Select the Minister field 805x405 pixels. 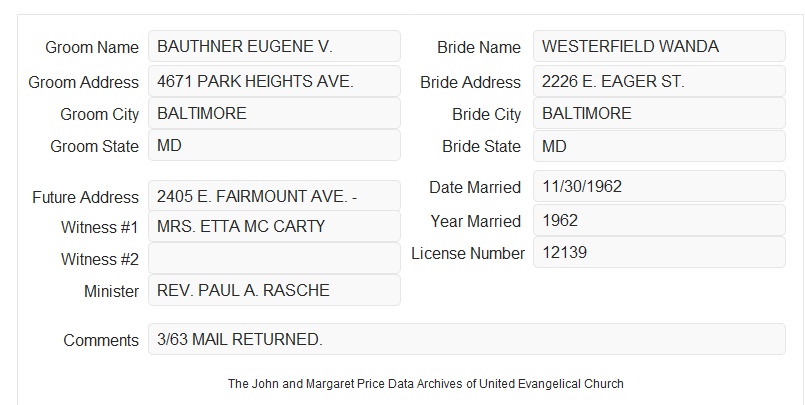coord(274,290)
